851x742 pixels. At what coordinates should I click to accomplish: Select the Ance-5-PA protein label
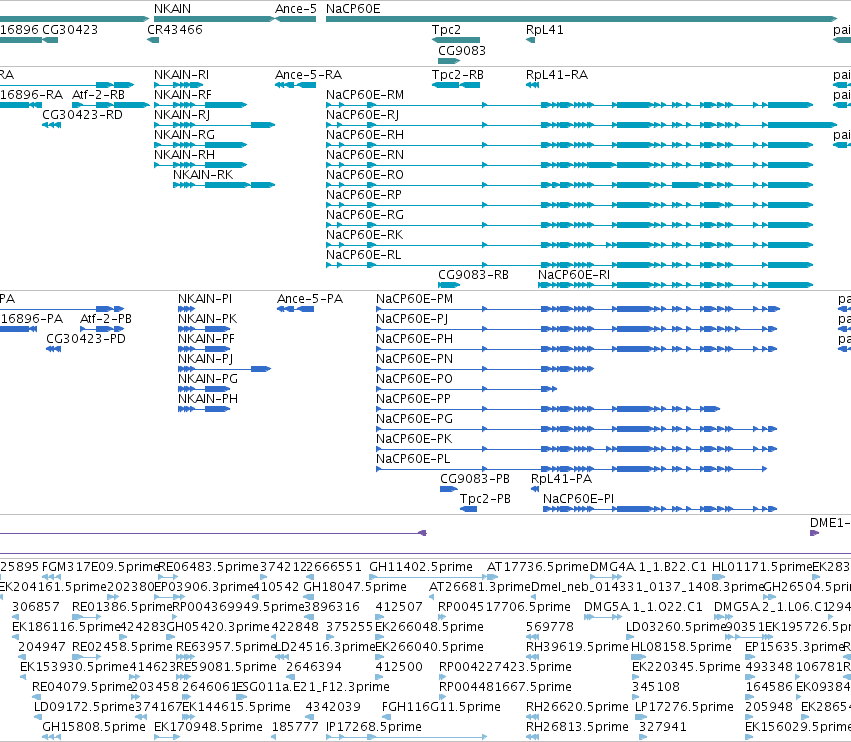310,299
